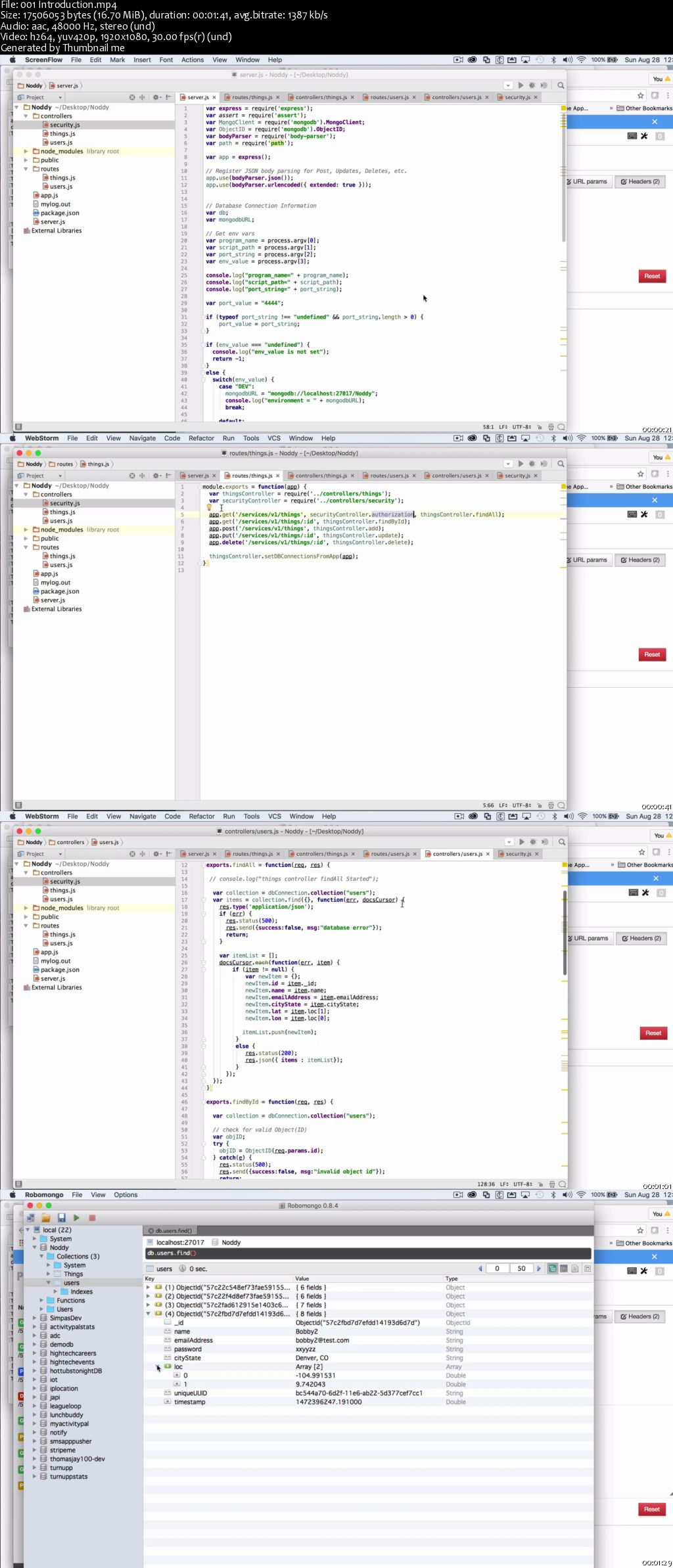Expand result row (1) ObjectId in Robomongo
This screenshot has width=673, height=1568.
point(149,1288)
